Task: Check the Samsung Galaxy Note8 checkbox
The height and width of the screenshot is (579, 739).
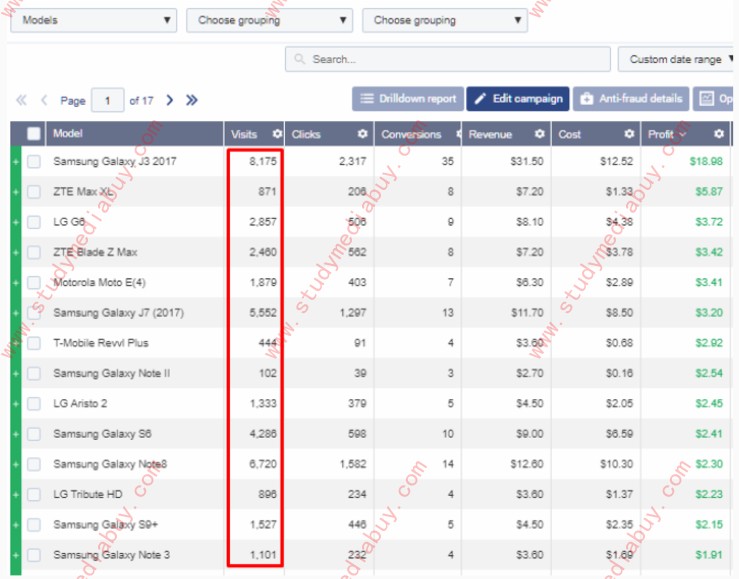Action: (34, 464)
